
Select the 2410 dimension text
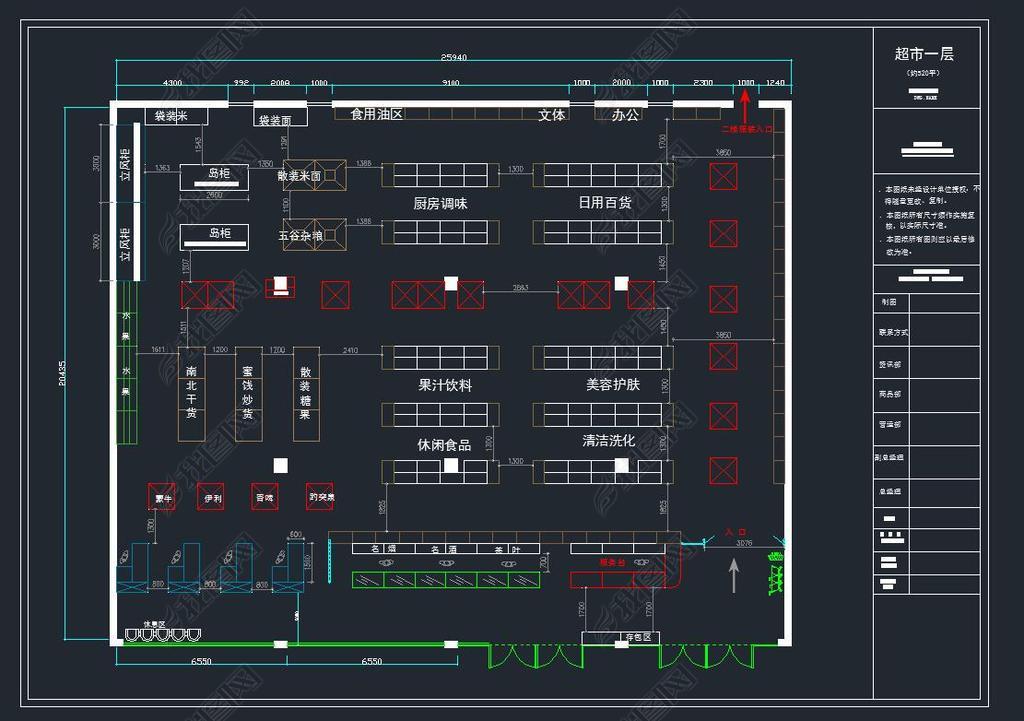[x=350, y=350]
